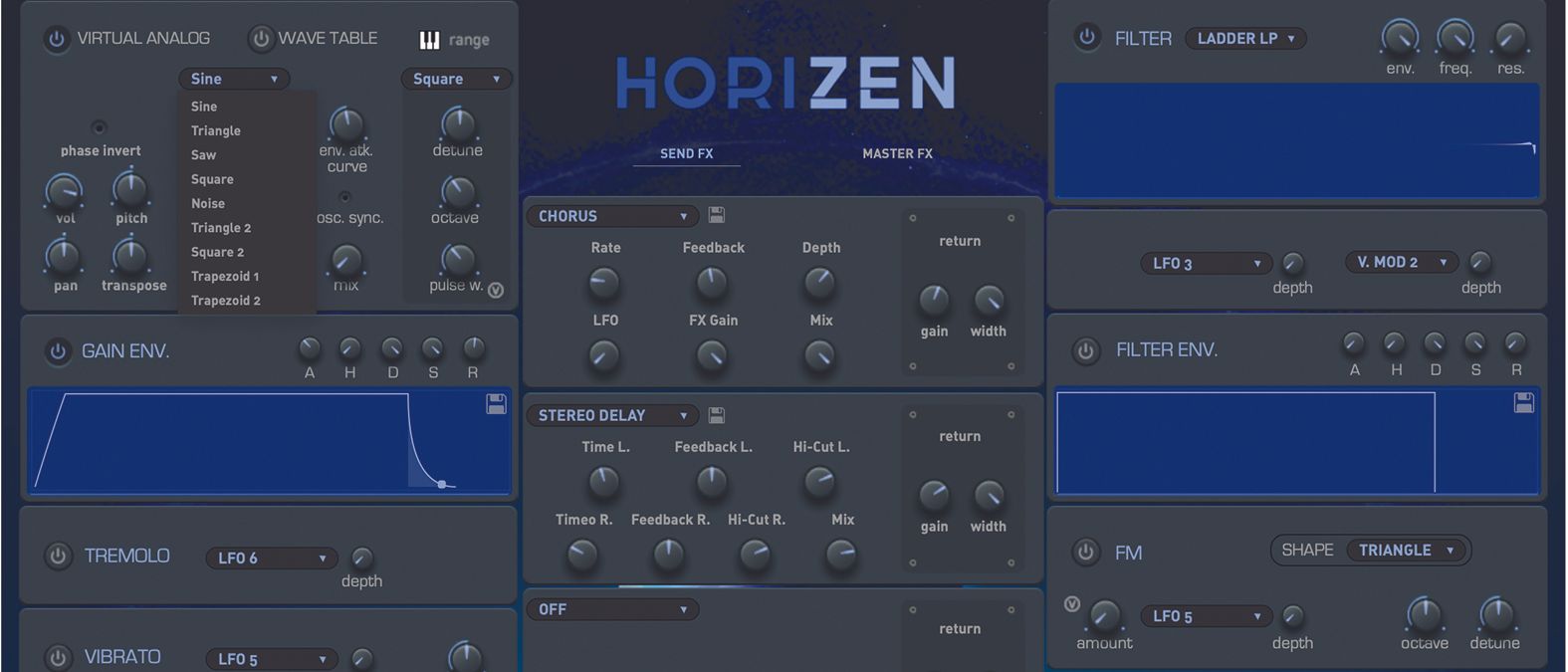Image resolution: width=1568 pixels, height=672 pixels.
Task: Save the Gain Env. shape preset
Action: 496,403
